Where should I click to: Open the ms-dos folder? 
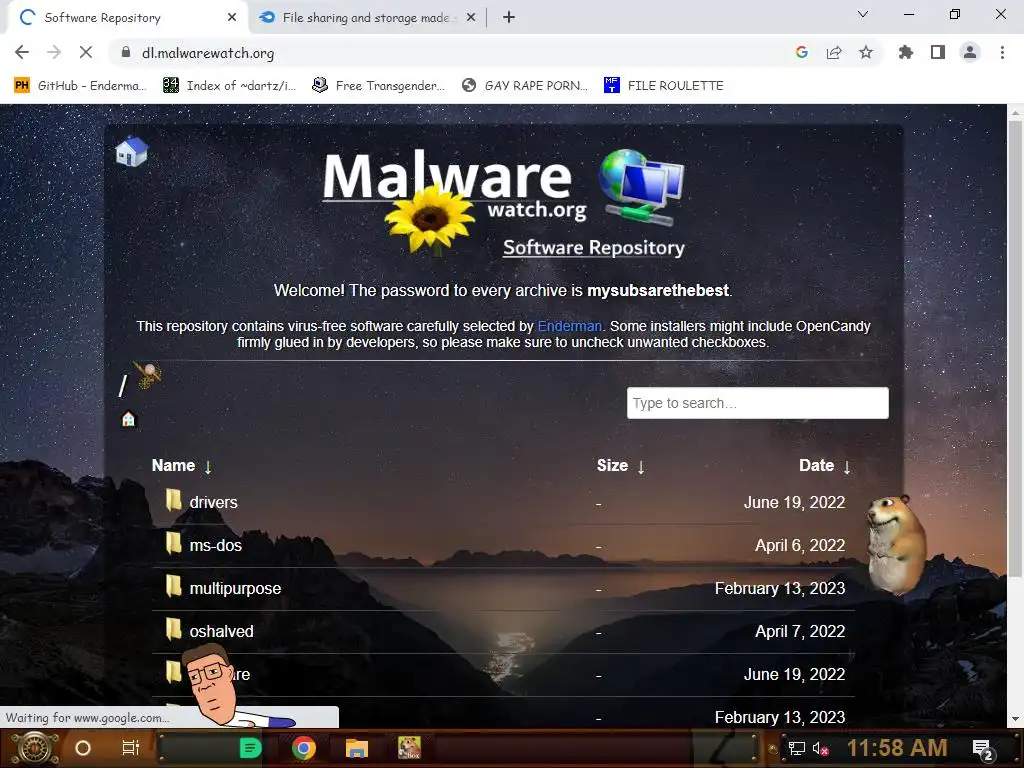coord(216,545)
